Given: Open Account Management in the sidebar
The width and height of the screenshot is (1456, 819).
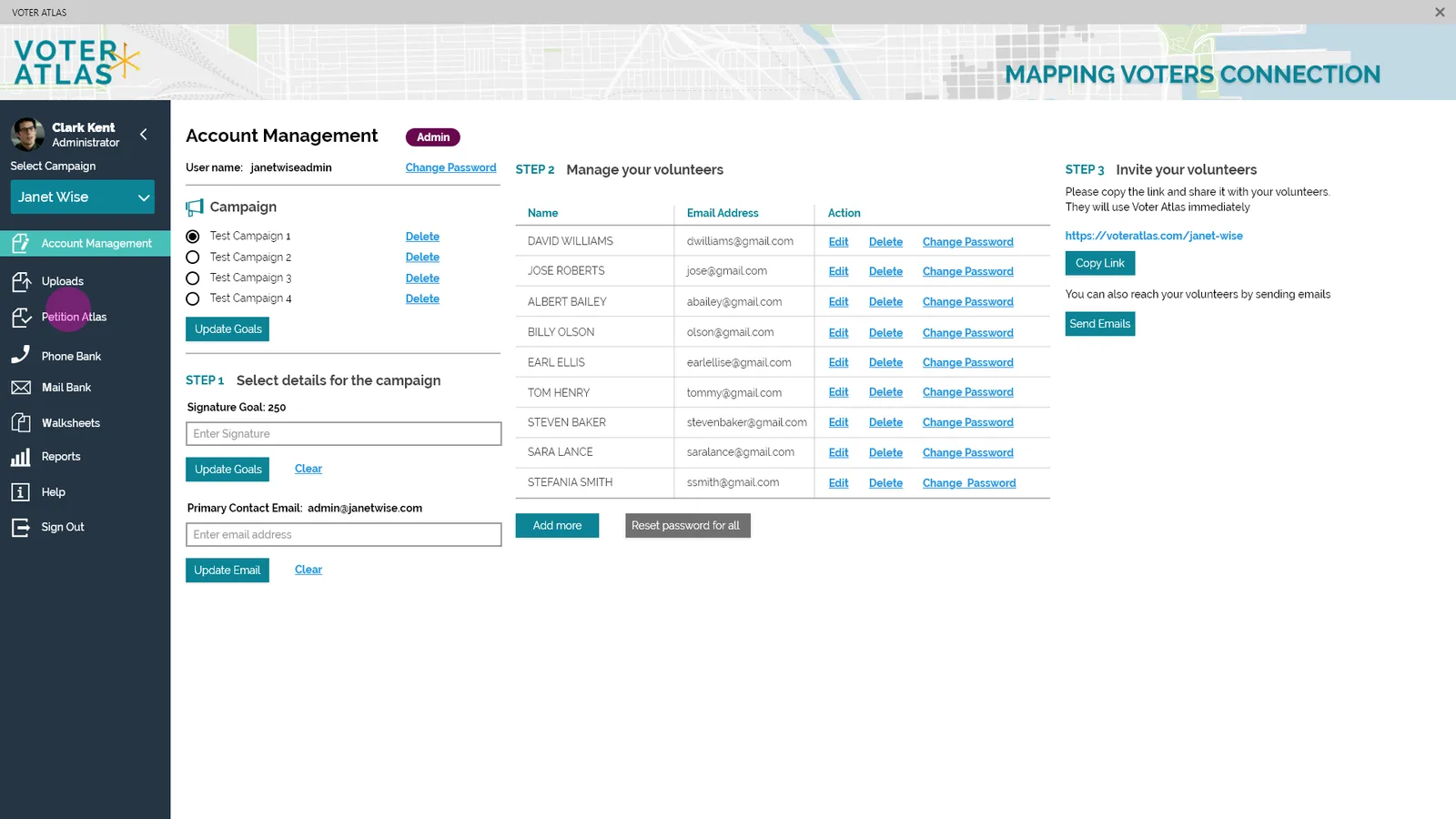Looking at the screenshot, I should coord(86,243).
